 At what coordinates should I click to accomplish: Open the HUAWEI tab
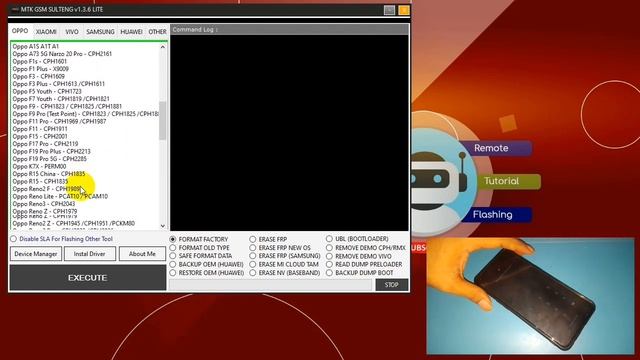[131, 31]
